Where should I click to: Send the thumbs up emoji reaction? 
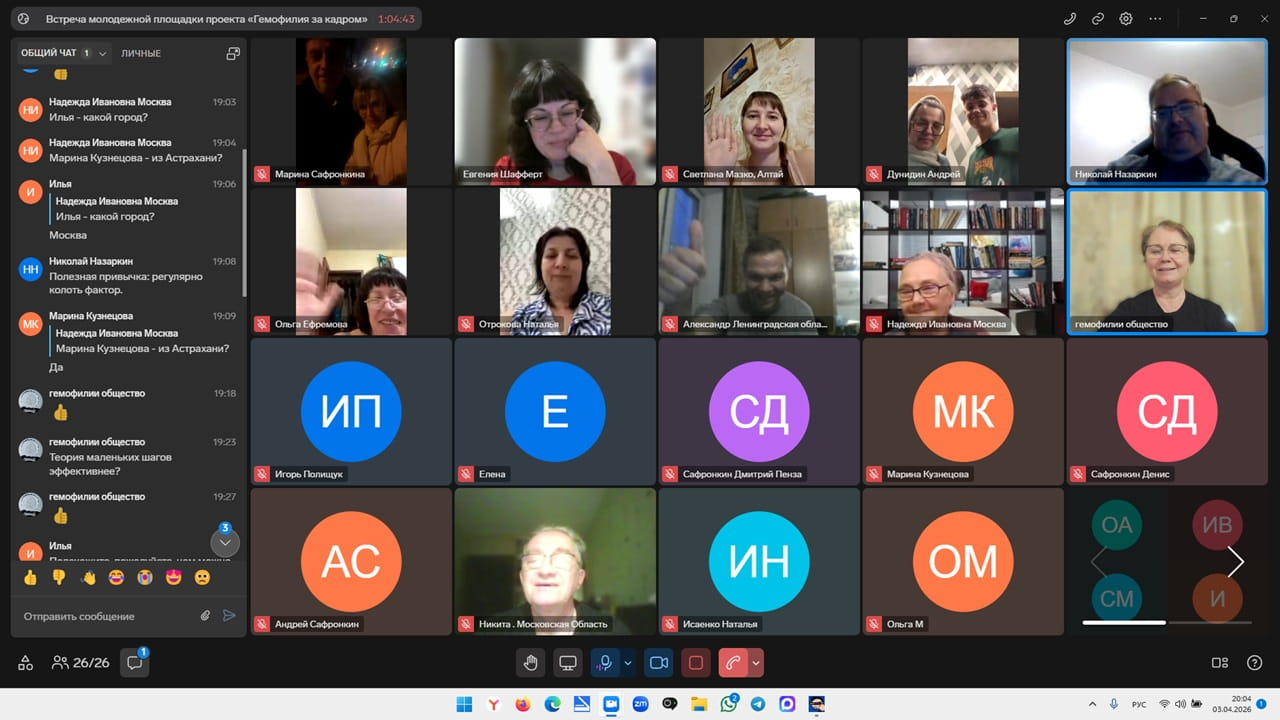pos(30,577)
